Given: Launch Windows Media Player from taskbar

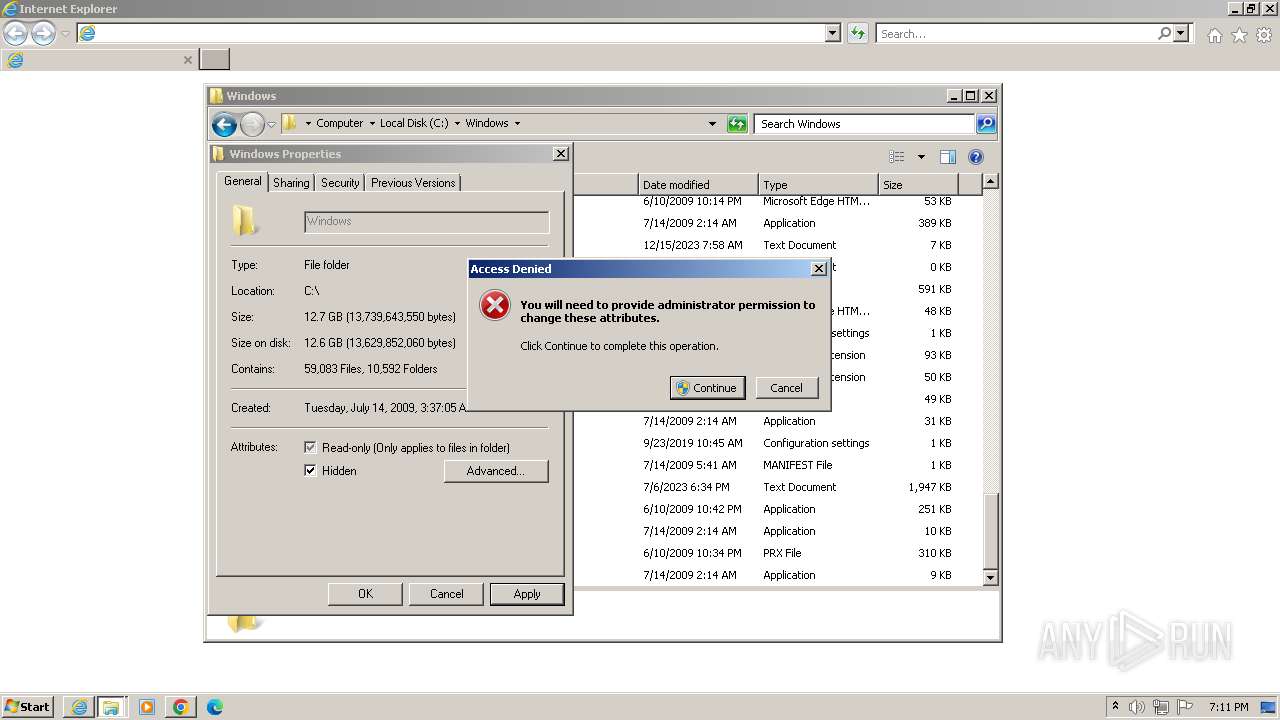Looking at the screenshot, I should [147, 707].
